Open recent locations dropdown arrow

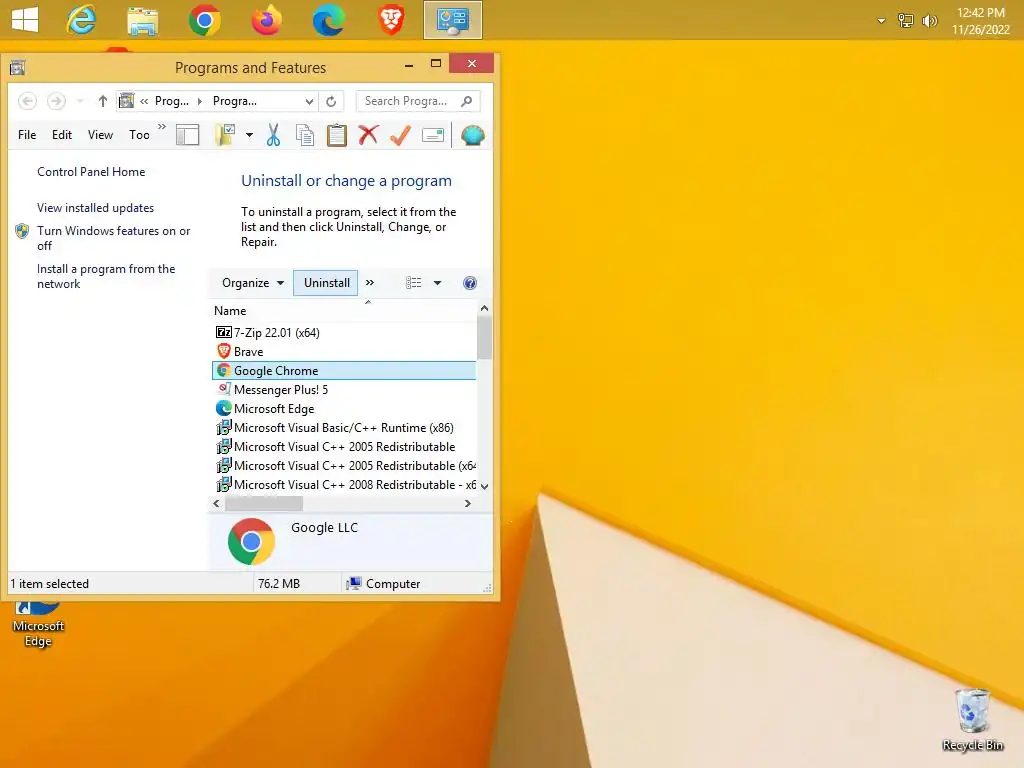coord(80,101)
